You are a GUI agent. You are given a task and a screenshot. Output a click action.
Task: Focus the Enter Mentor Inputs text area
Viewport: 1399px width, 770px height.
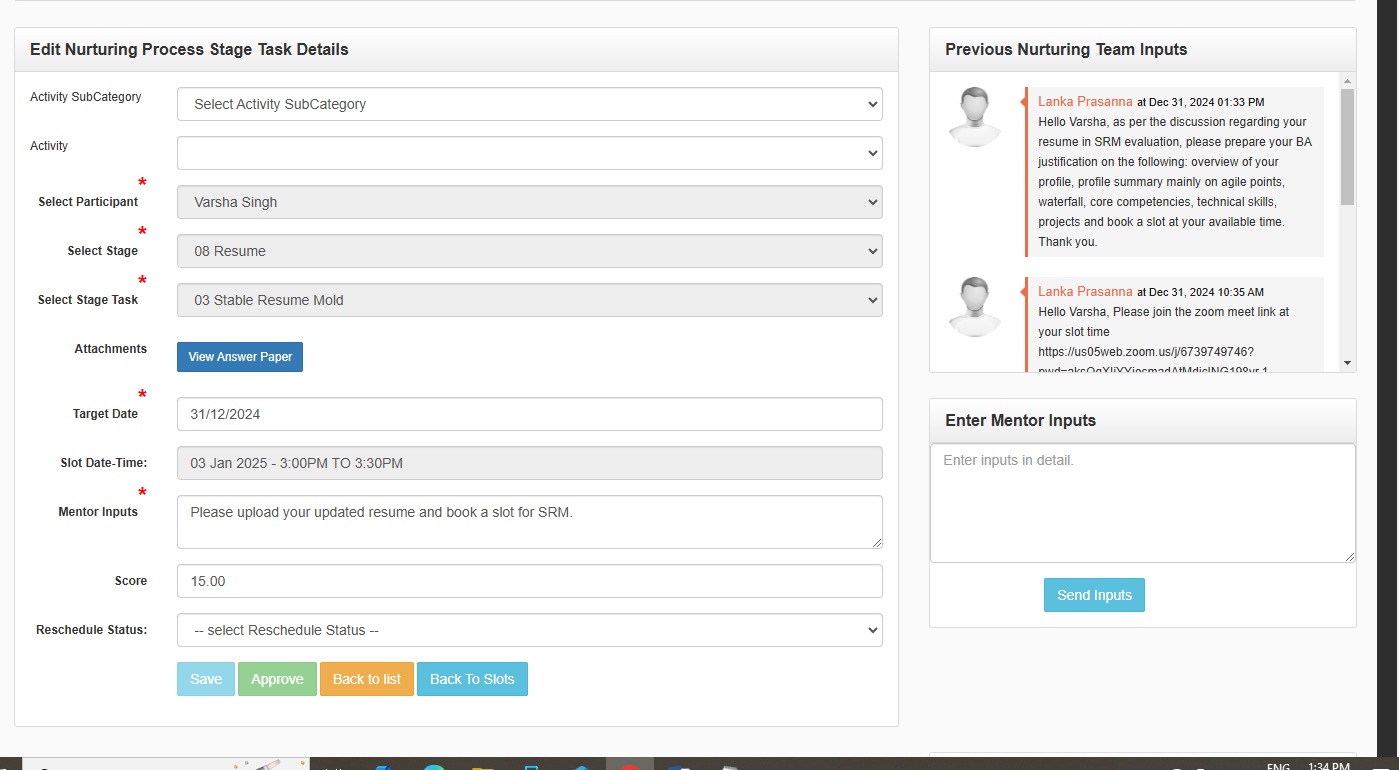tap(1142, 503)
